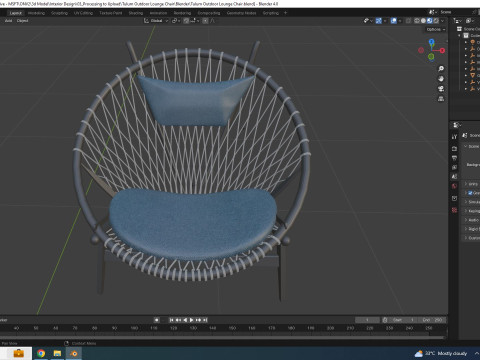The height and width of the screenshot is (360, 480).
Task: Open the View Layer properties tab
Action: click(454, 167)
